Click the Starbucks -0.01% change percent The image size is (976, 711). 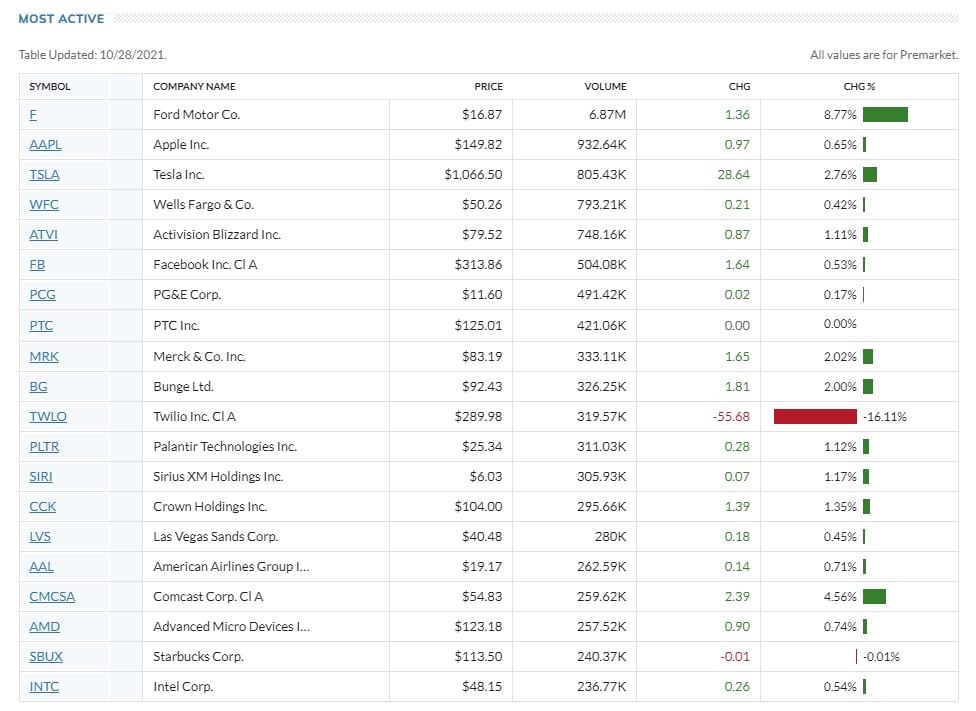pos(881,656)
